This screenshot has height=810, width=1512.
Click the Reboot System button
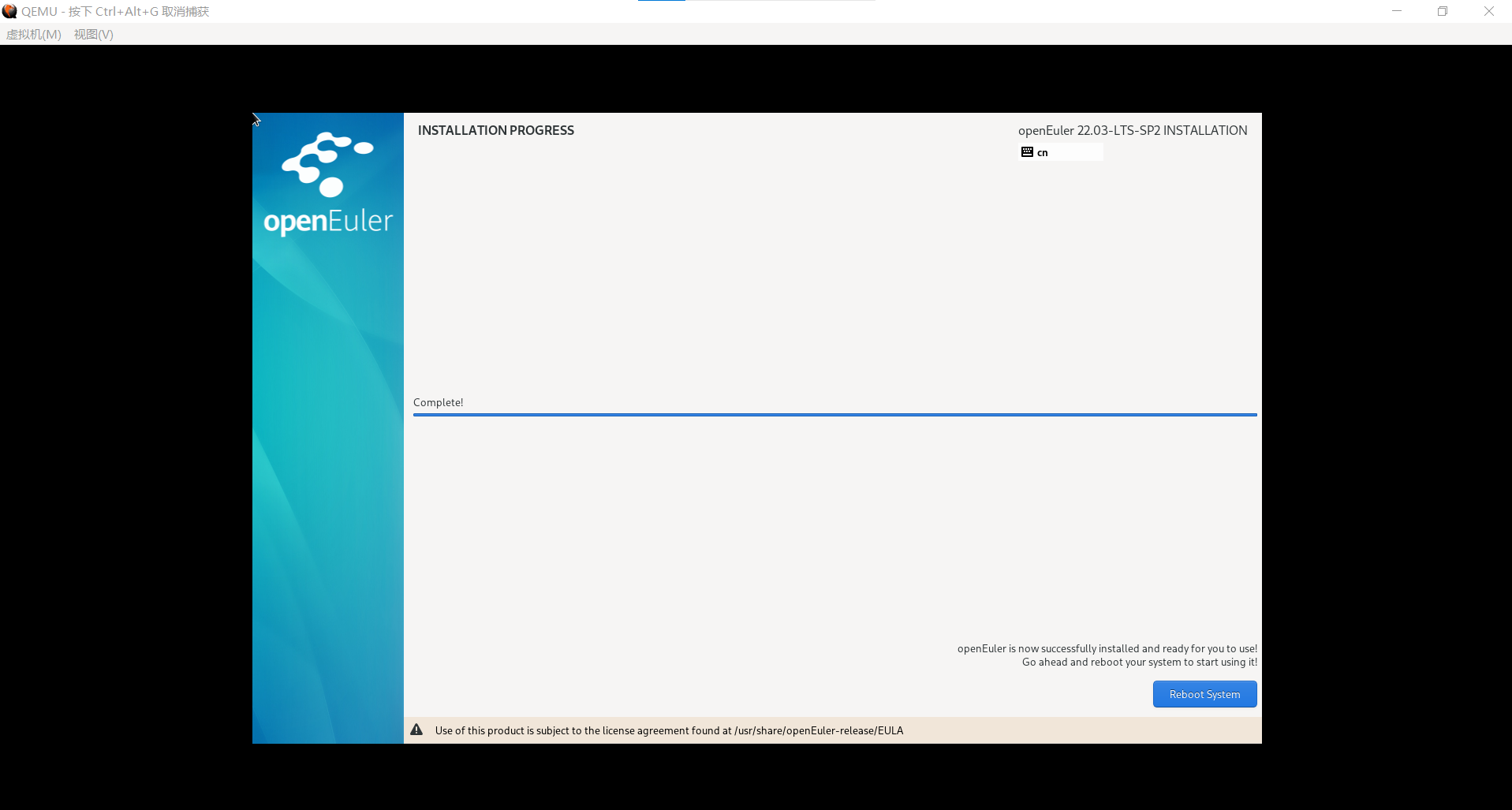pos(1204,694)
